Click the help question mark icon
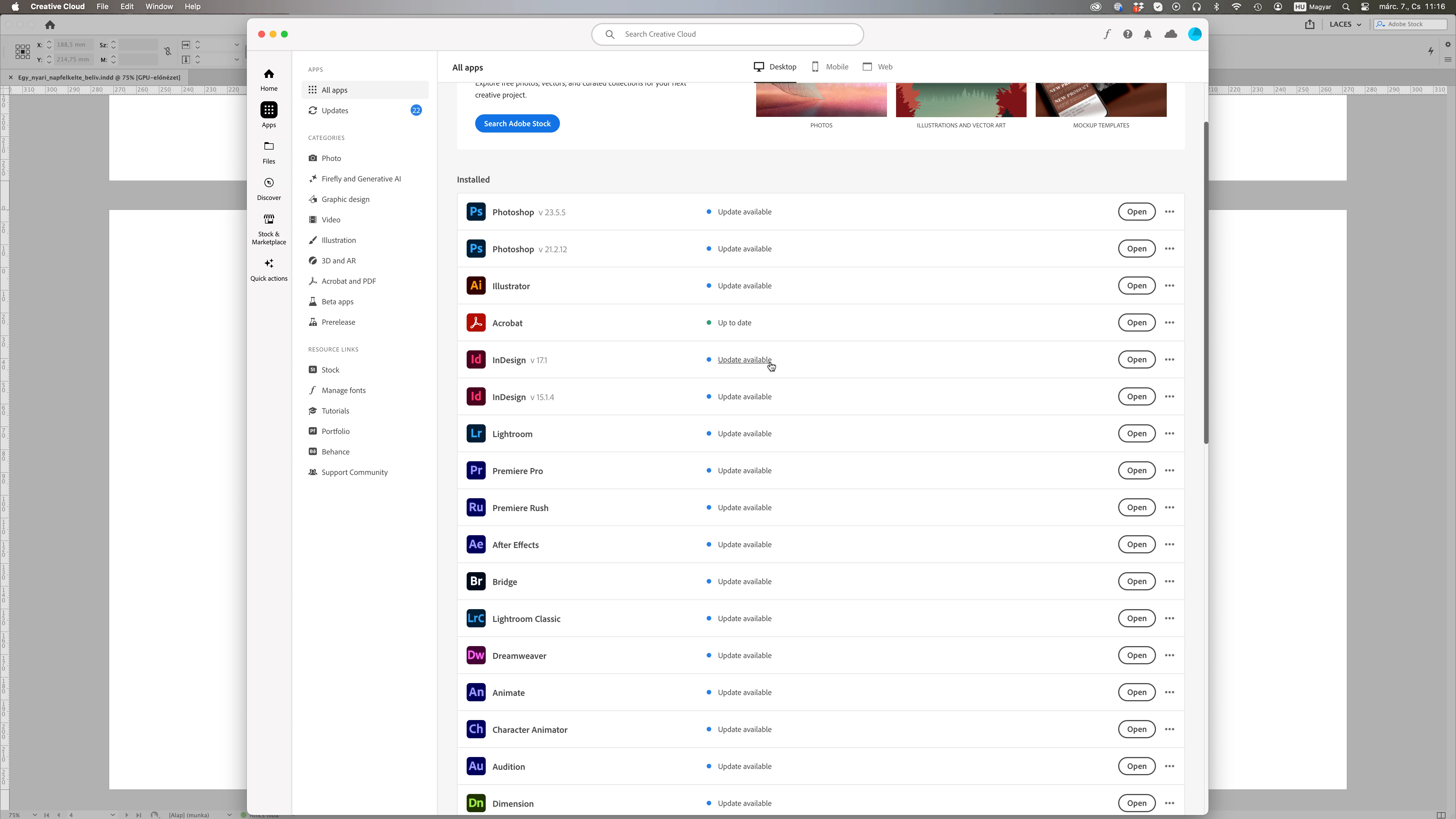The height and width of the screenshot is (819, 1456). click(x=1127, y=34)
